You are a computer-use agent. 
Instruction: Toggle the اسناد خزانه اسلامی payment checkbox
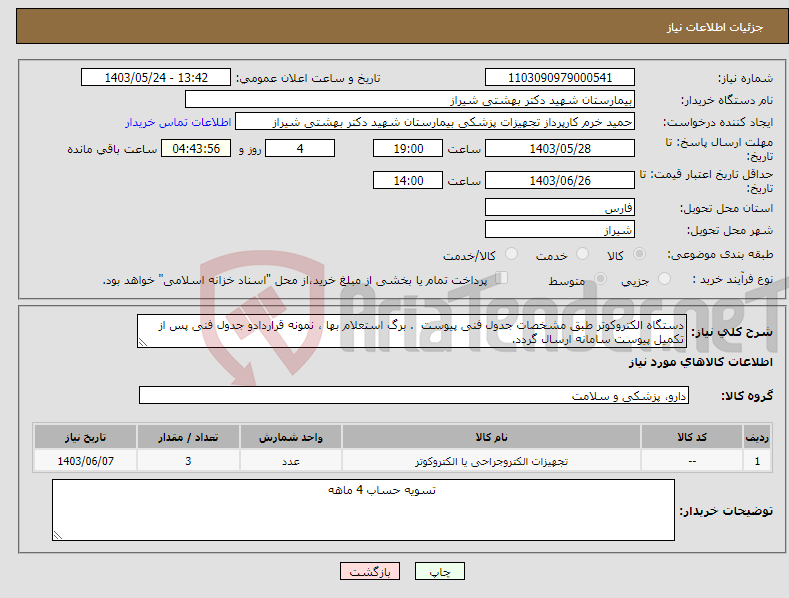pos(501,278)
